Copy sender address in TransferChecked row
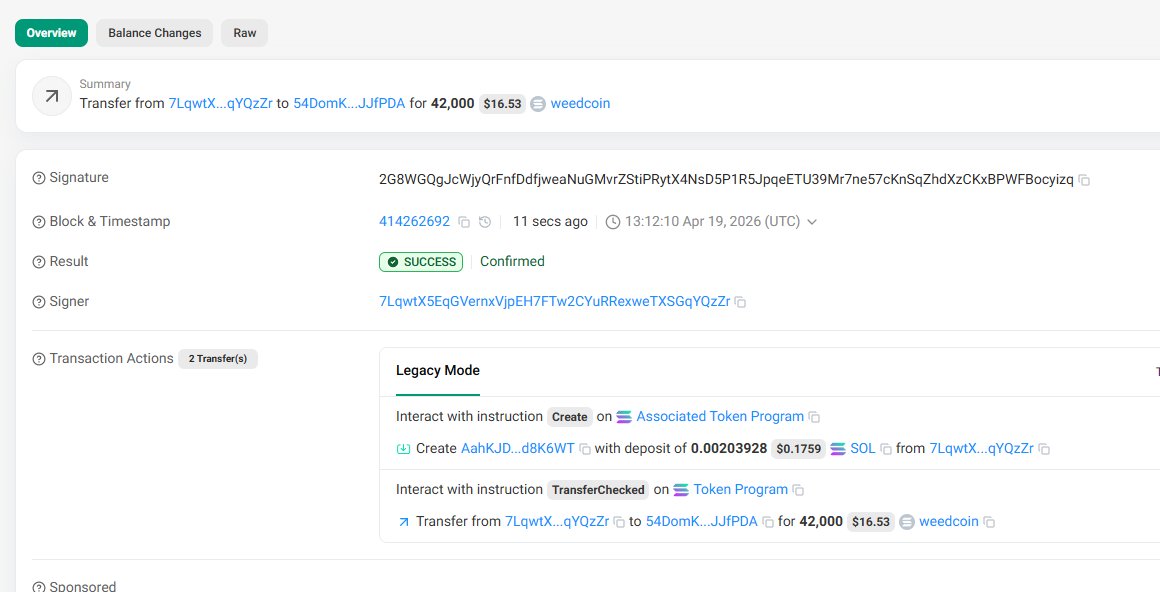The height and width of the screenshot is (592, 1160). pyautogui.click(x=619, y=522)
